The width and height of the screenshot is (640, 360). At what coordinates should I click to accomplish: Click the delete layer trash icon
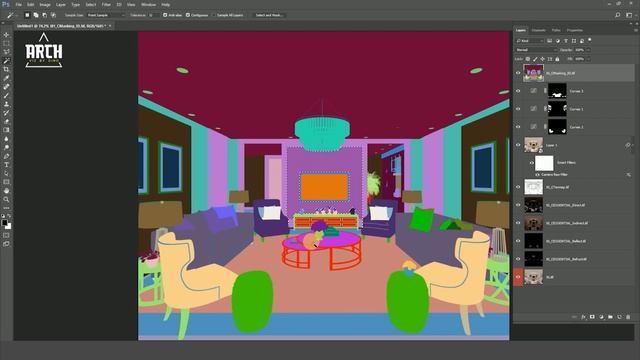[628, 317]
